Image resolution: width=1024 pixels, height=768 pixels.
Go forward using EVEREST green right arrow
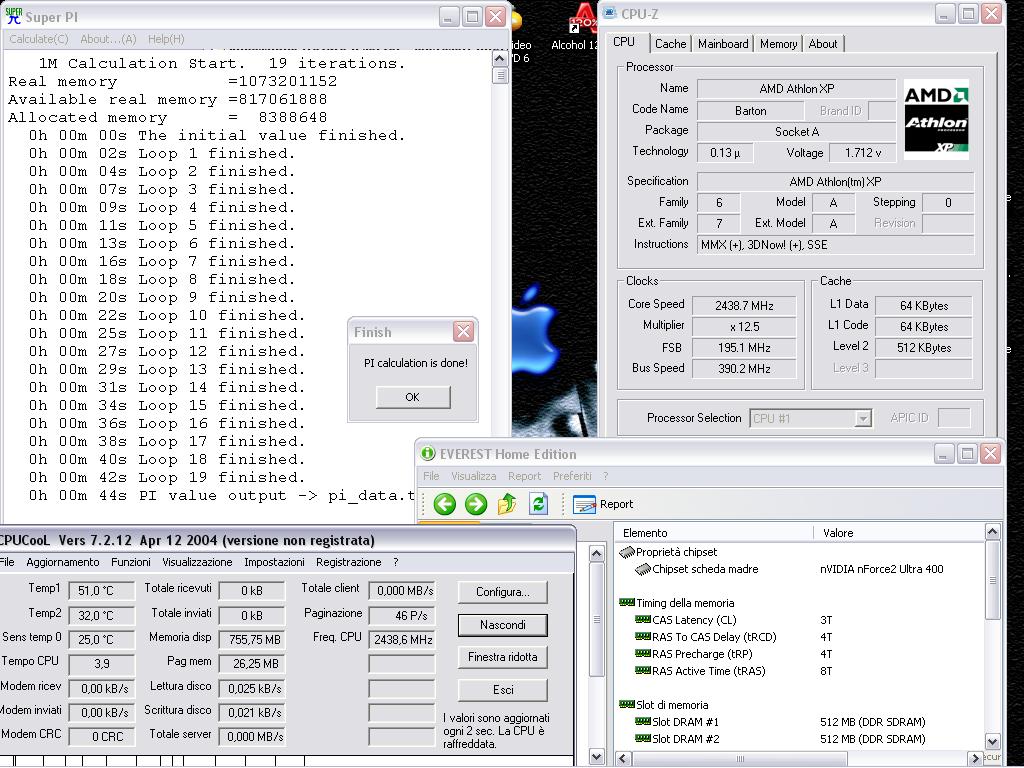tap(476, 504)
